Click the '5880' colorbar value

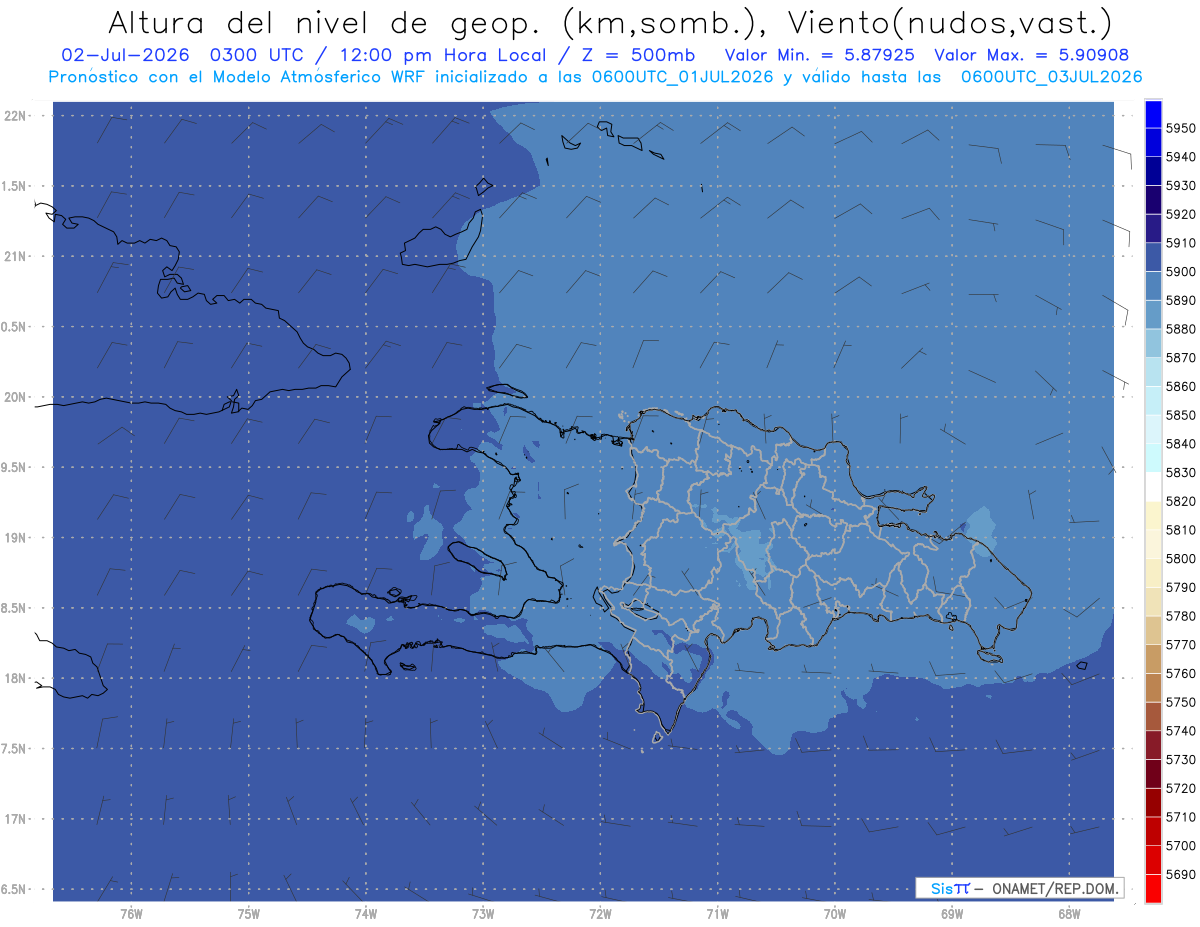[x=1181, y=329]
